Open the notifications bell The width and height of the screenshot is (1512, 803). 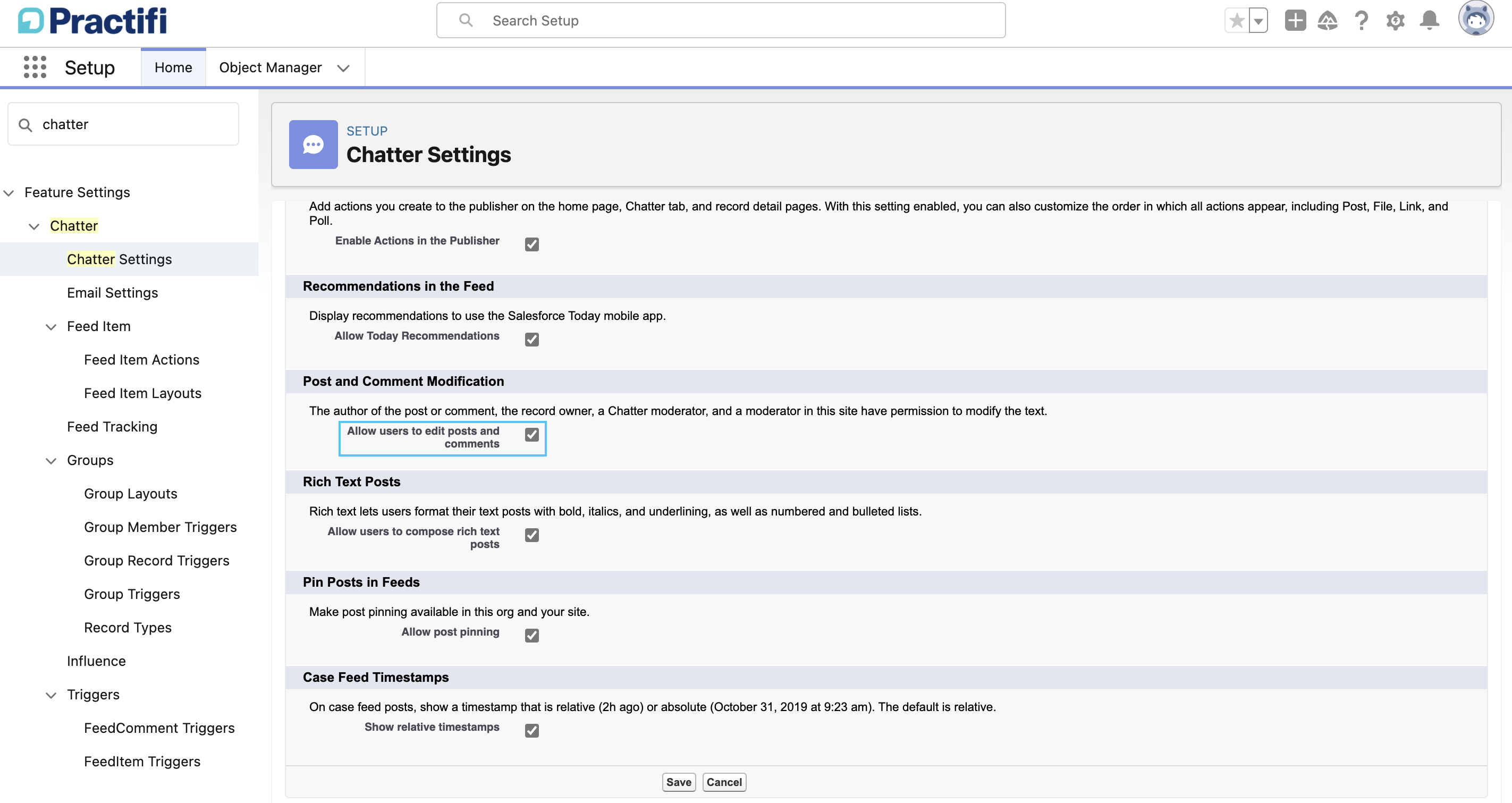(1429, 21)
